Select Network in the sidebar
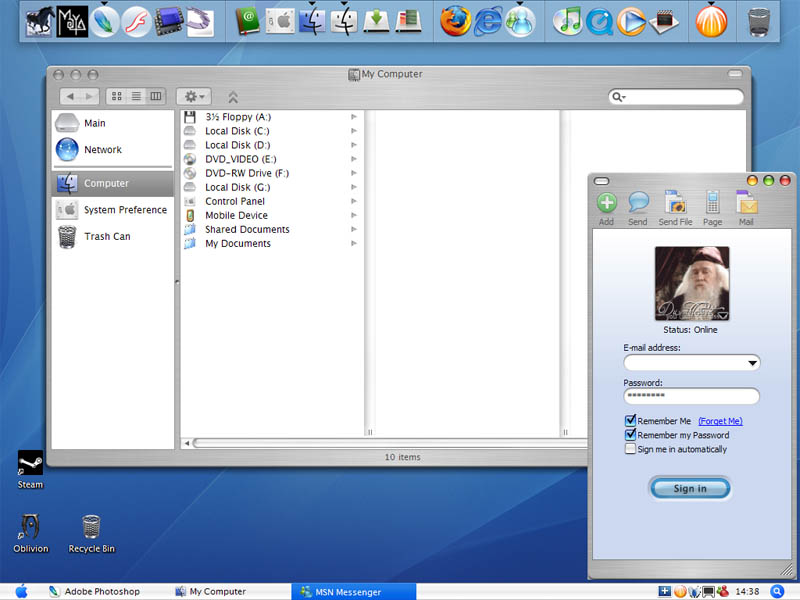This screenshot has width=800, height=600. click(113, 149)
